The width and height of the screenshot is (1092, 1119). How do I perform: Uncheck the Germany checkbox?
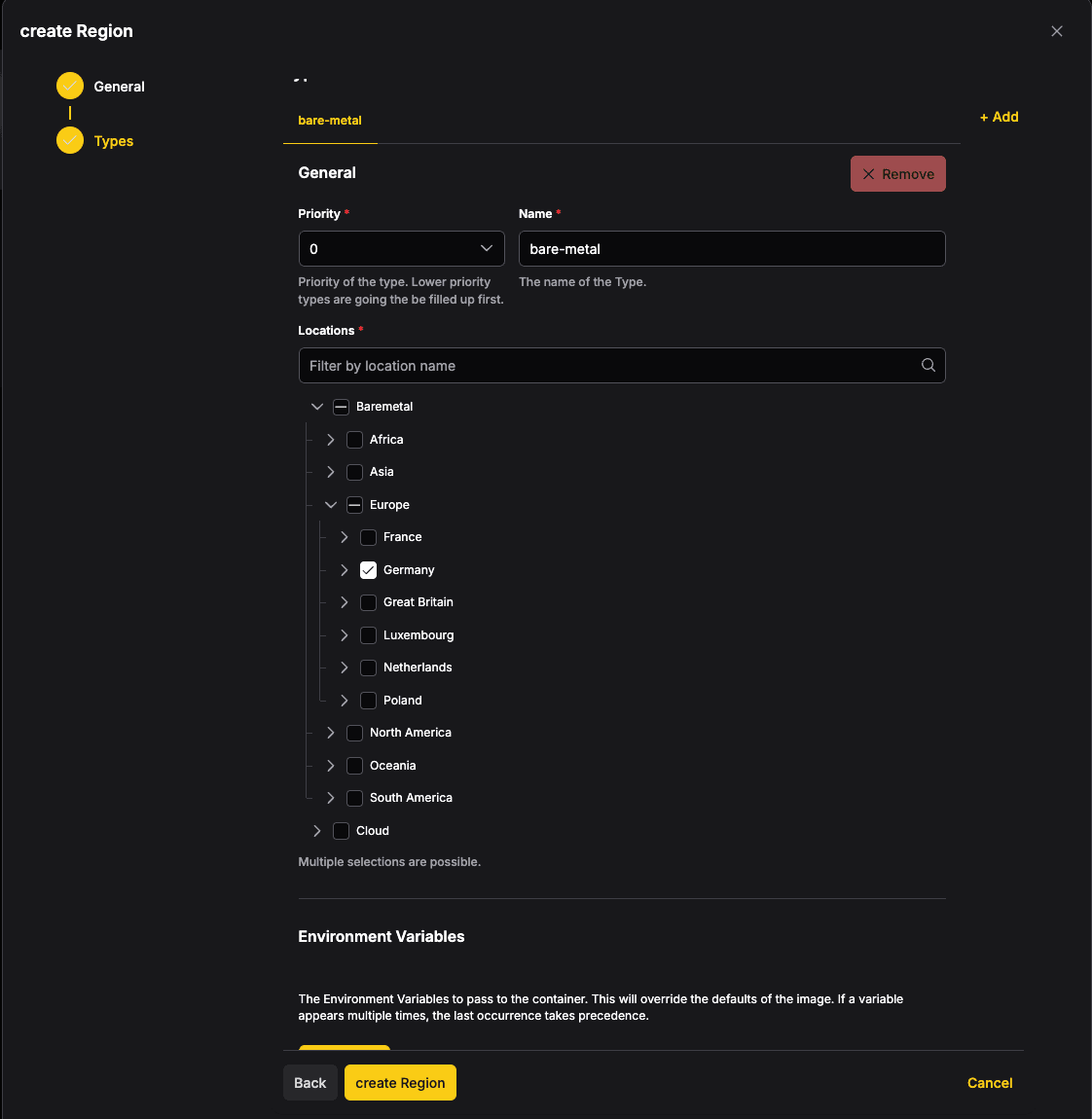[368, 570]
